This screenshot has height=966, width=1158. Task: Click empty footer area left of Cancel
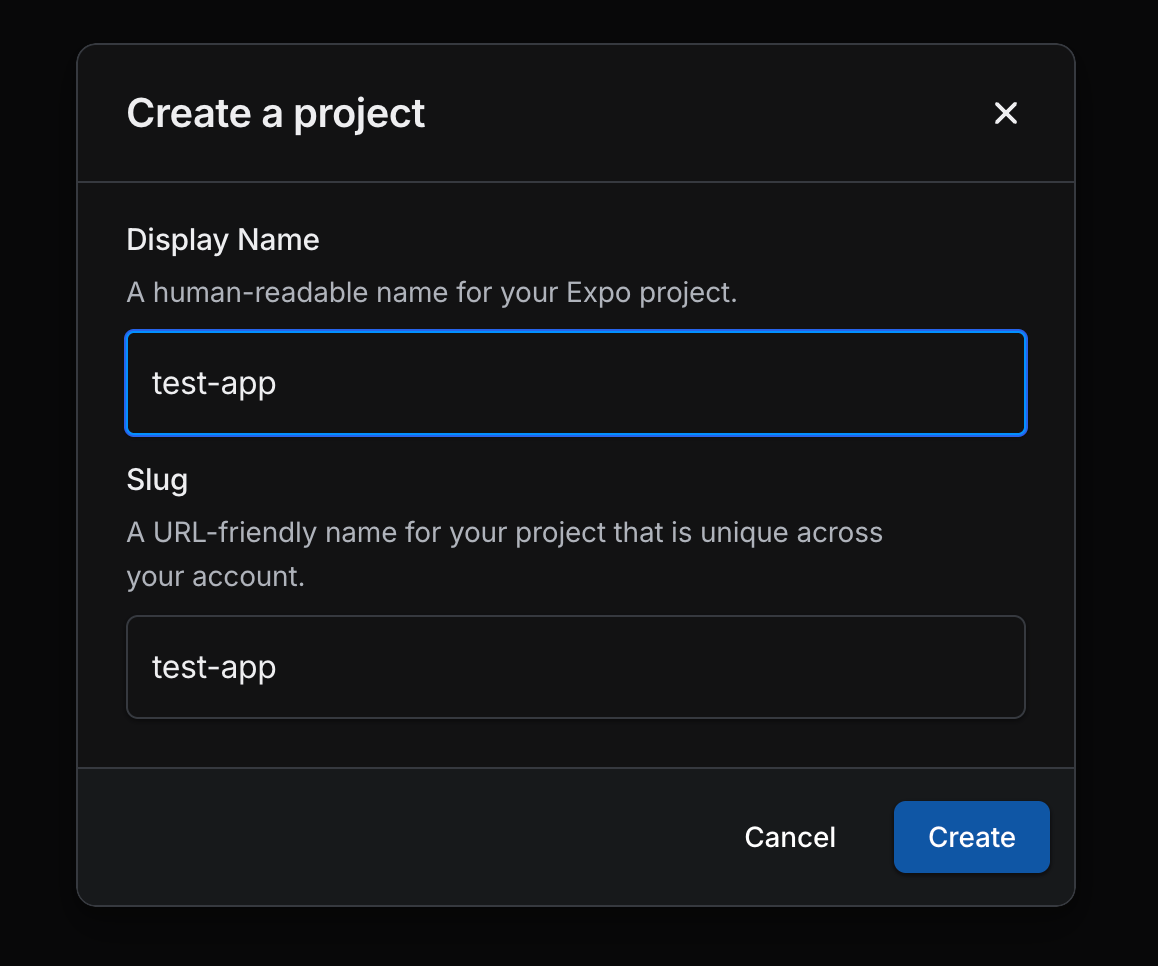coord(400,837)
